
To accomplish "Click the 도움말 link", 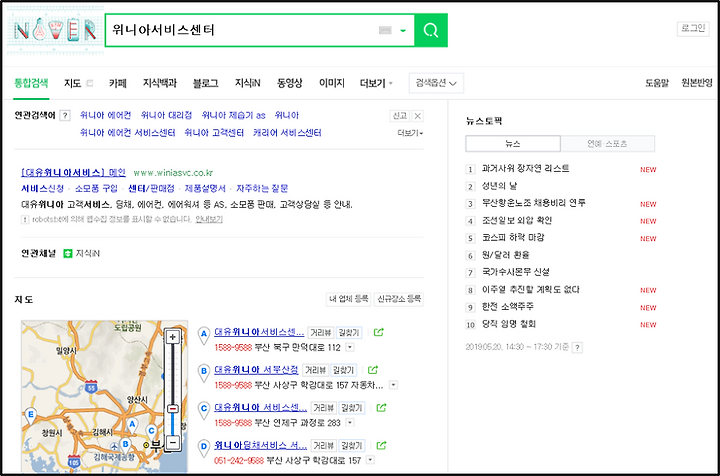I will 657,83.
